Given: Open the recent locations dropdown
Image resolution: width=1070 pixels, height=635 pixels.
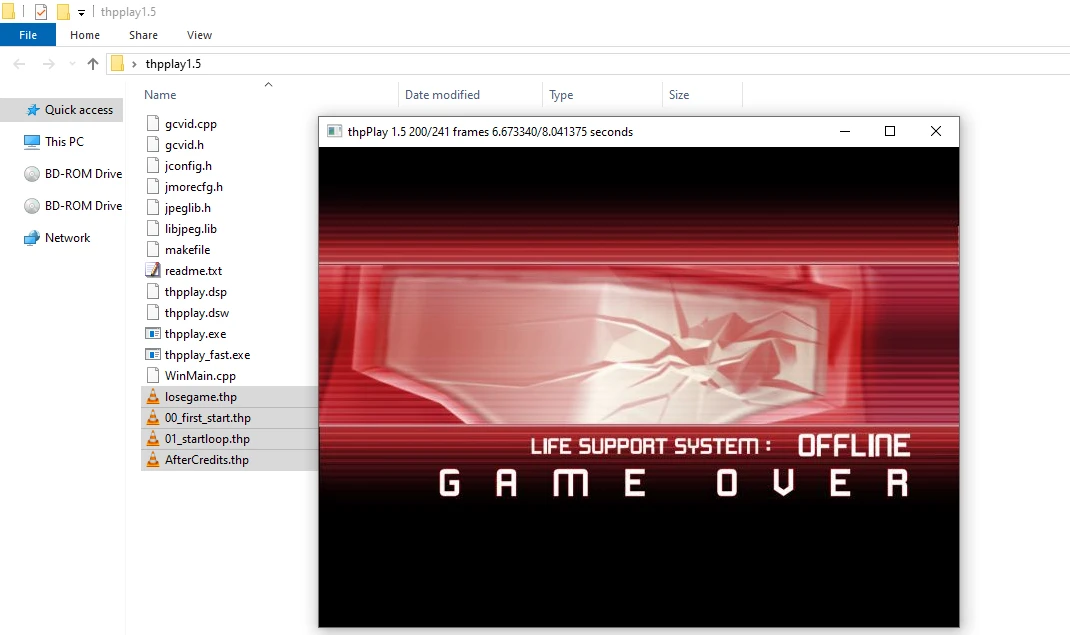Looking at the screenshot, I should (72, 63).
